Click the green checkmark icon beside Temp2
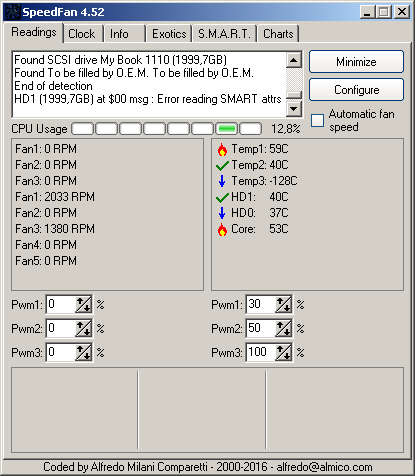The image size is (415, 476). (x=222, y=165)
